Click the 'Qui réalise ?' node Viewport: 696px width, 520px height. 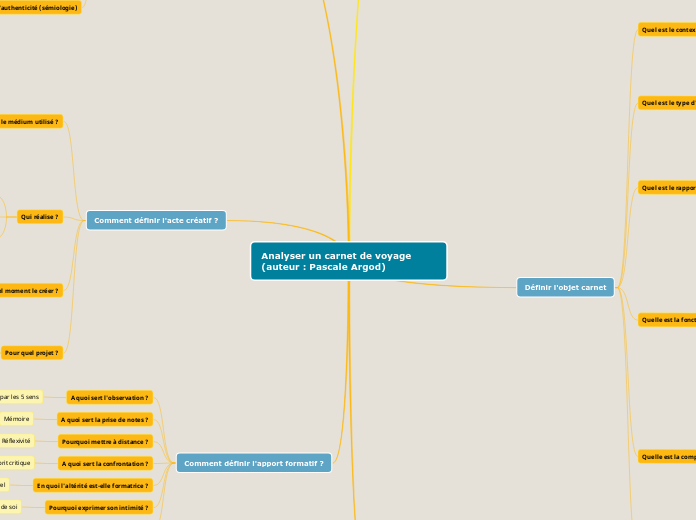click(x=40, y=217)
